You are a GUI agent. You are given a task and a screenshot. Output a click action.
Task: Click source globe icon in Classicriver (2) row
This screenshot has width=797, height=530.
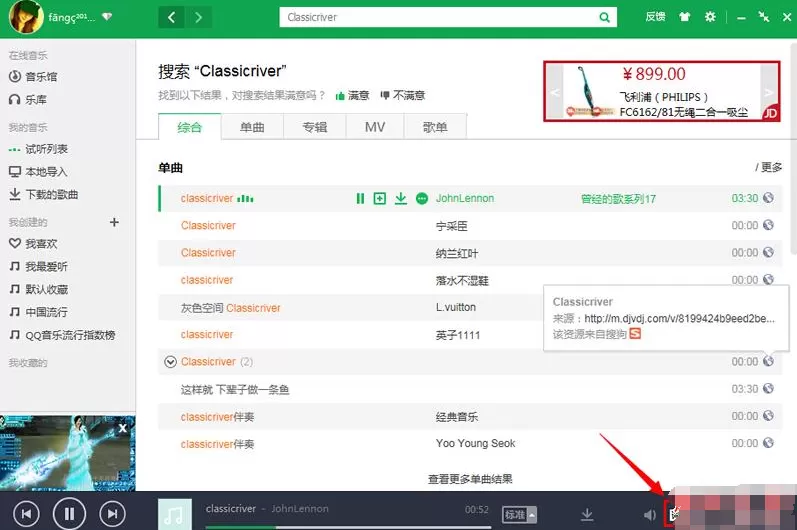[768, 361]
